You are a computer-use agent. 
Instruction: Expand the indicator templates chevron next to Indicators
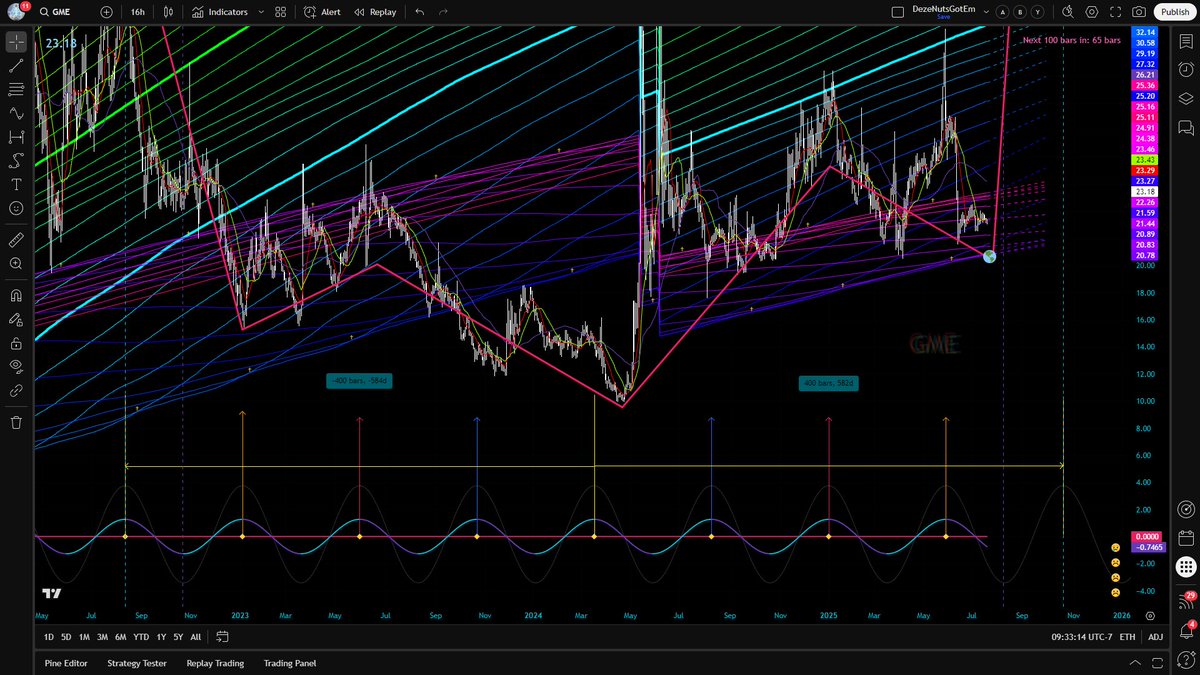tap(261, 12)
